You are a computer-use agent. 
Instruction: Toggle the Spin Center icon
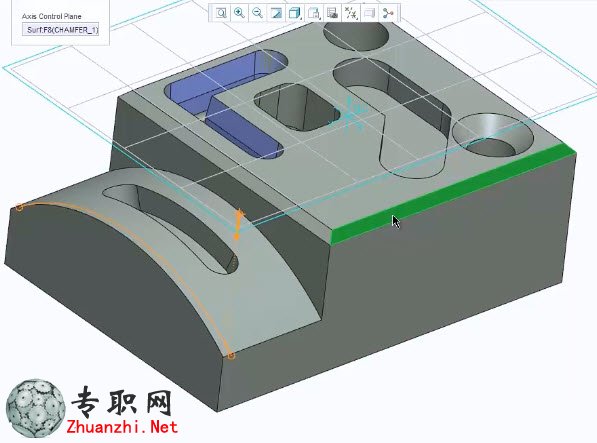388,13
